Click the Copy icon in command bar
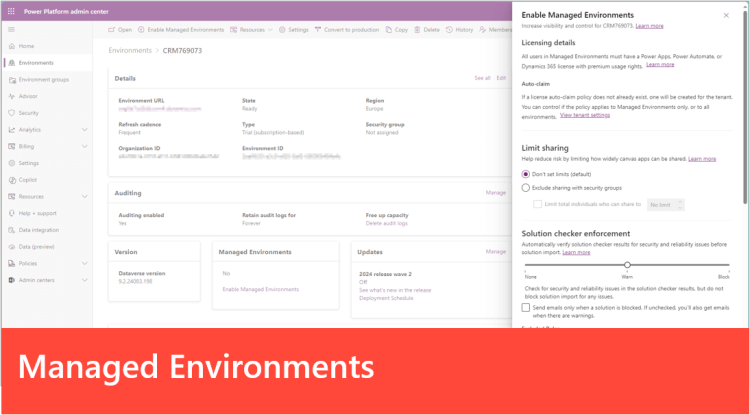 pyautogui.click(x=389, y=30)
